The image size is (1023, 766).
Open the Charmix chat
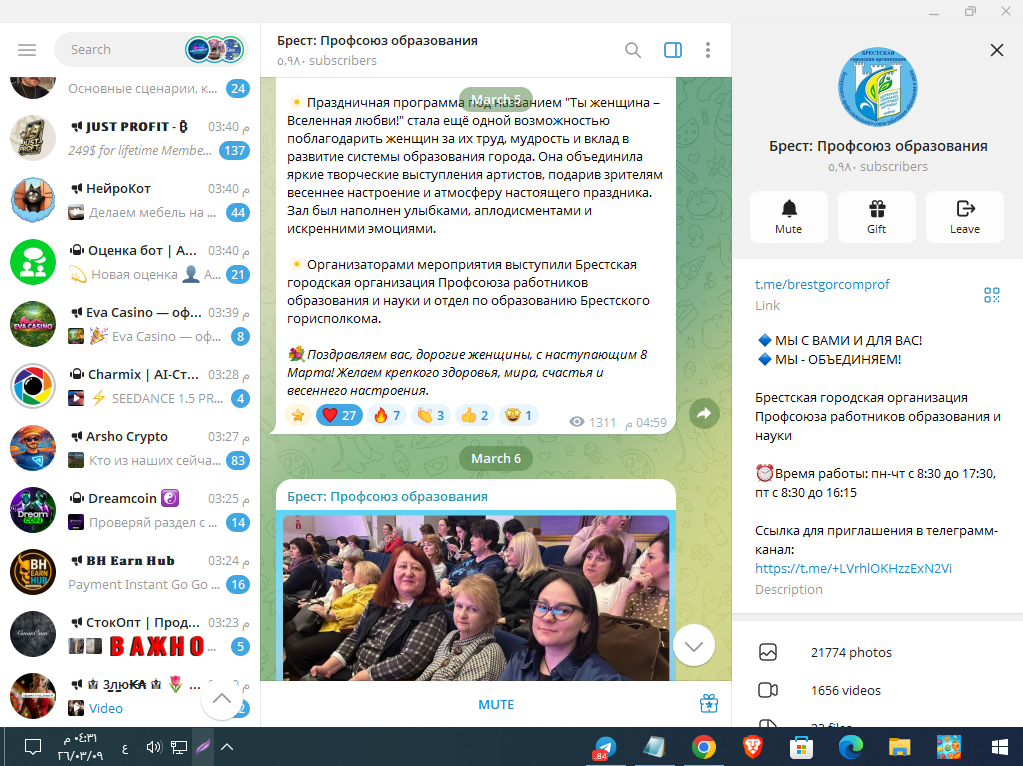click(130, 386)
